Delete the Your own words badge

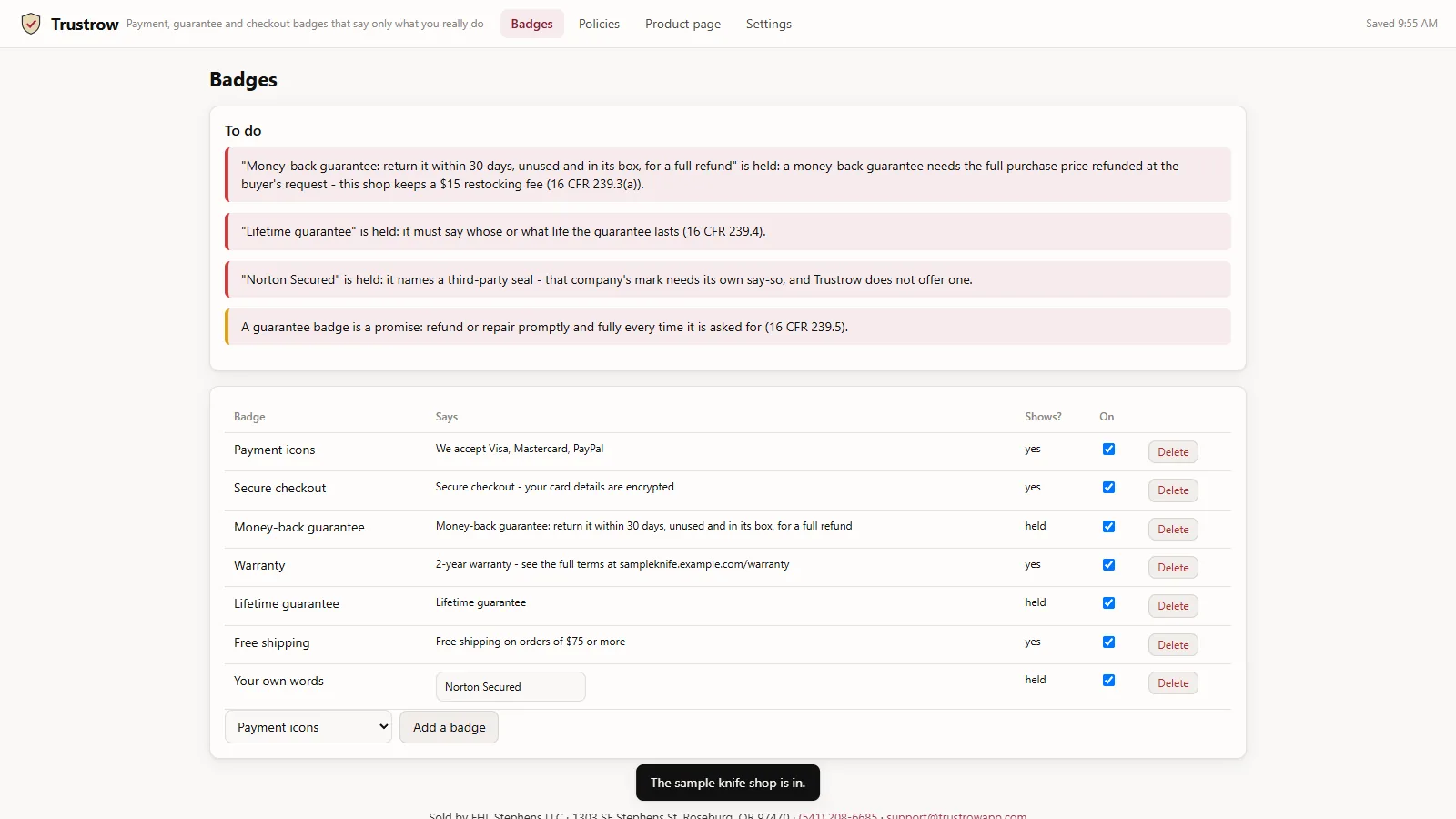pyautogui.click(x=1173, y=683)
